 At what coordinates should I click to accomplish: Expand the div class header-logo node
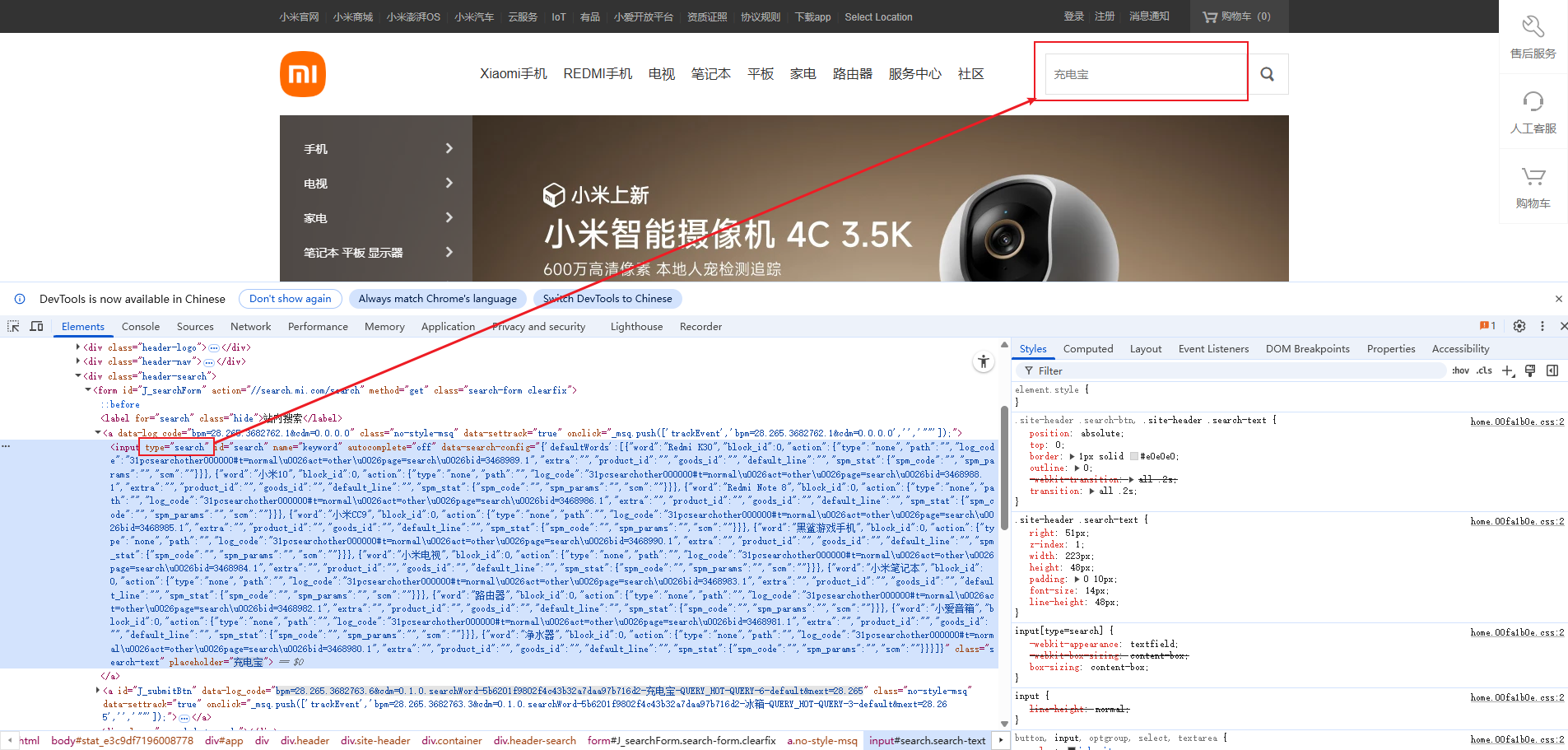(x=78, y=347)
